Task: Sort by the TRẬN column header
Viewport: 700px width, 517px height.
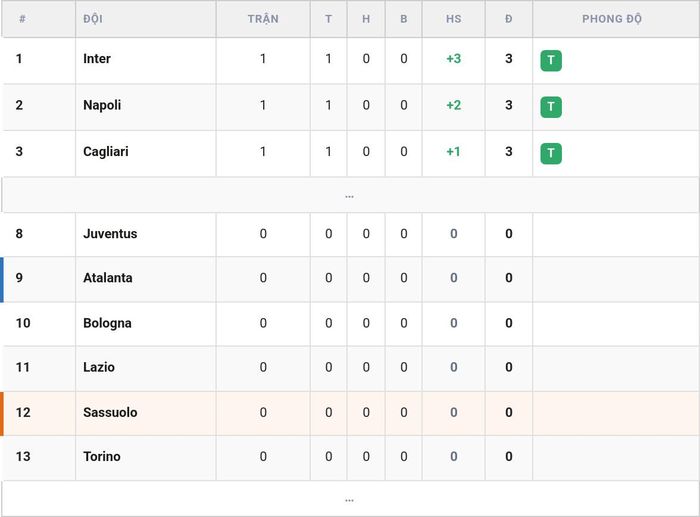Action: coord(263,19)
